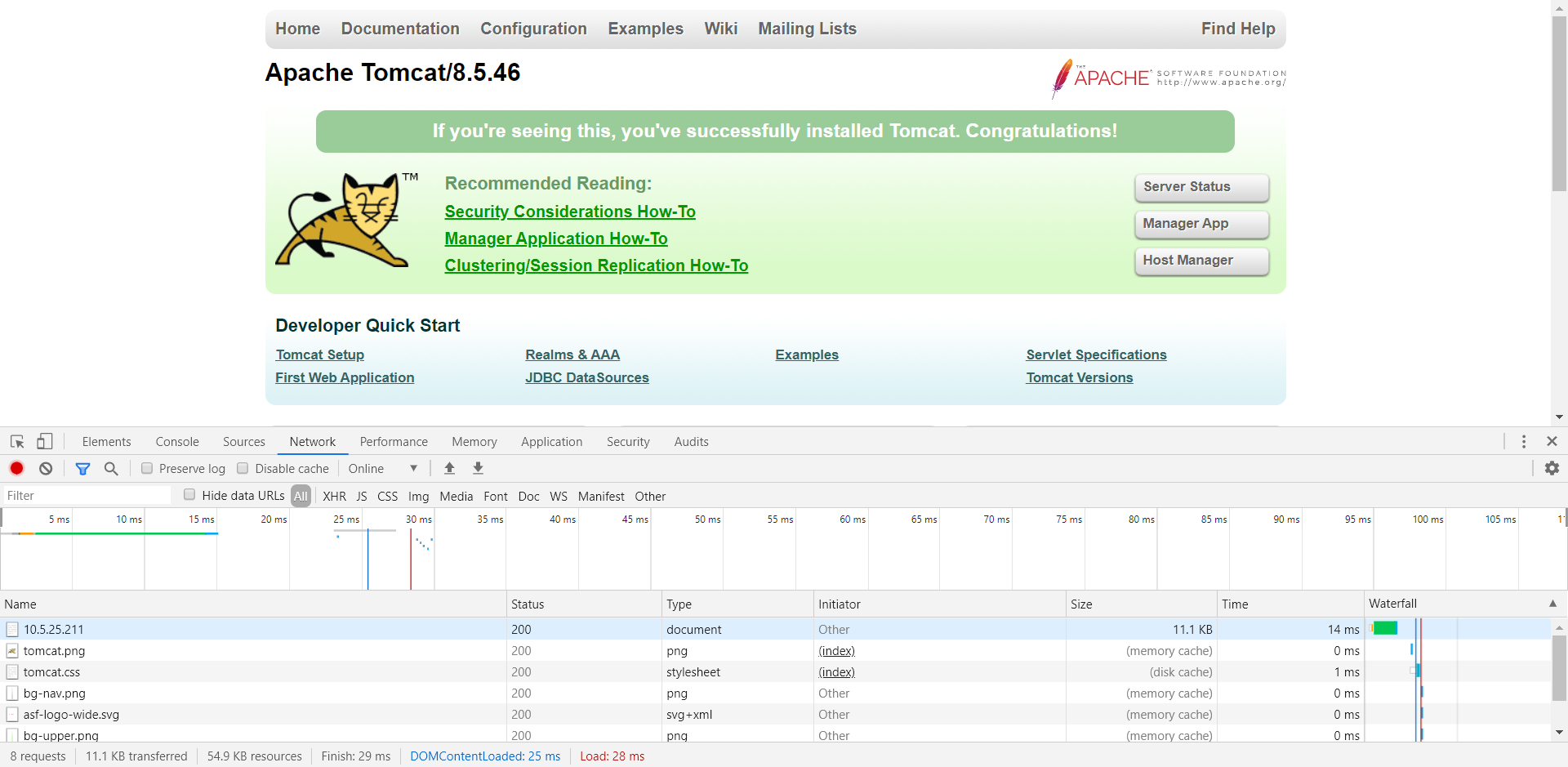This screenshot has height=767, width=1568.
Task: Click the 10.5.25.211 document icon
Action: 12,630
